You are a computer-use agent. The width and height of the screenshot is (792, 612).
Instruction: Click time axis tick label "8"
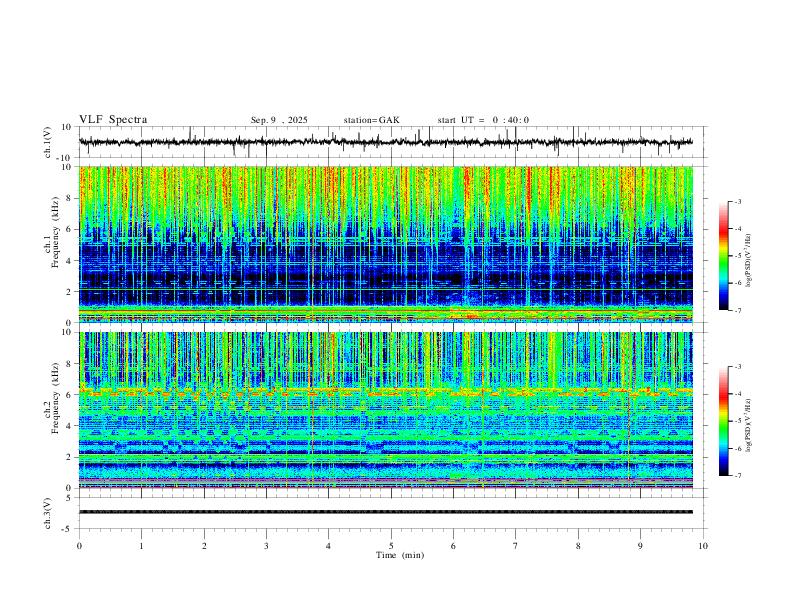click(578, 546)
